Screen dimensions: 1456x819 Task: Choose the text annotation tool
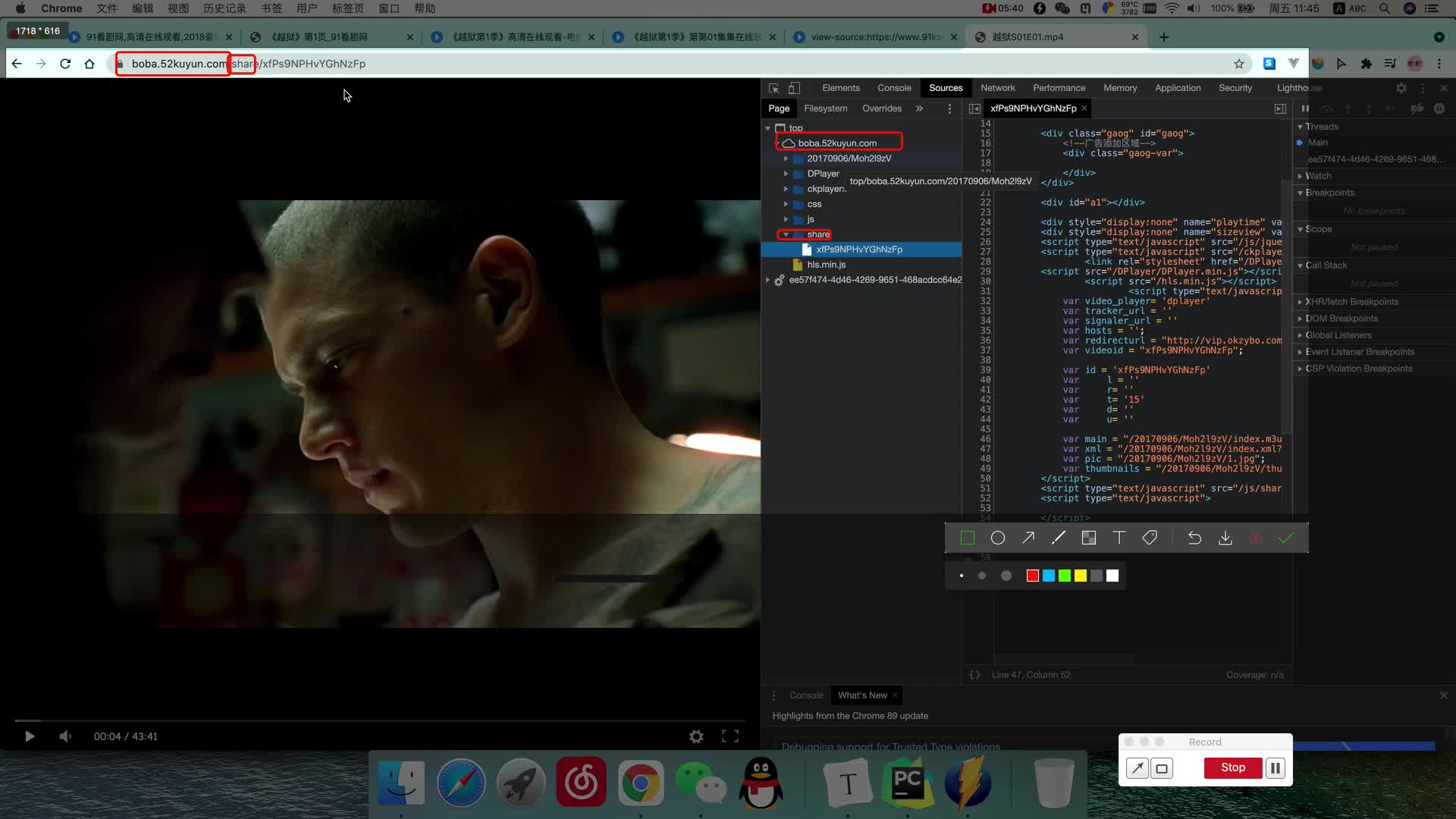pos(1119,538)
